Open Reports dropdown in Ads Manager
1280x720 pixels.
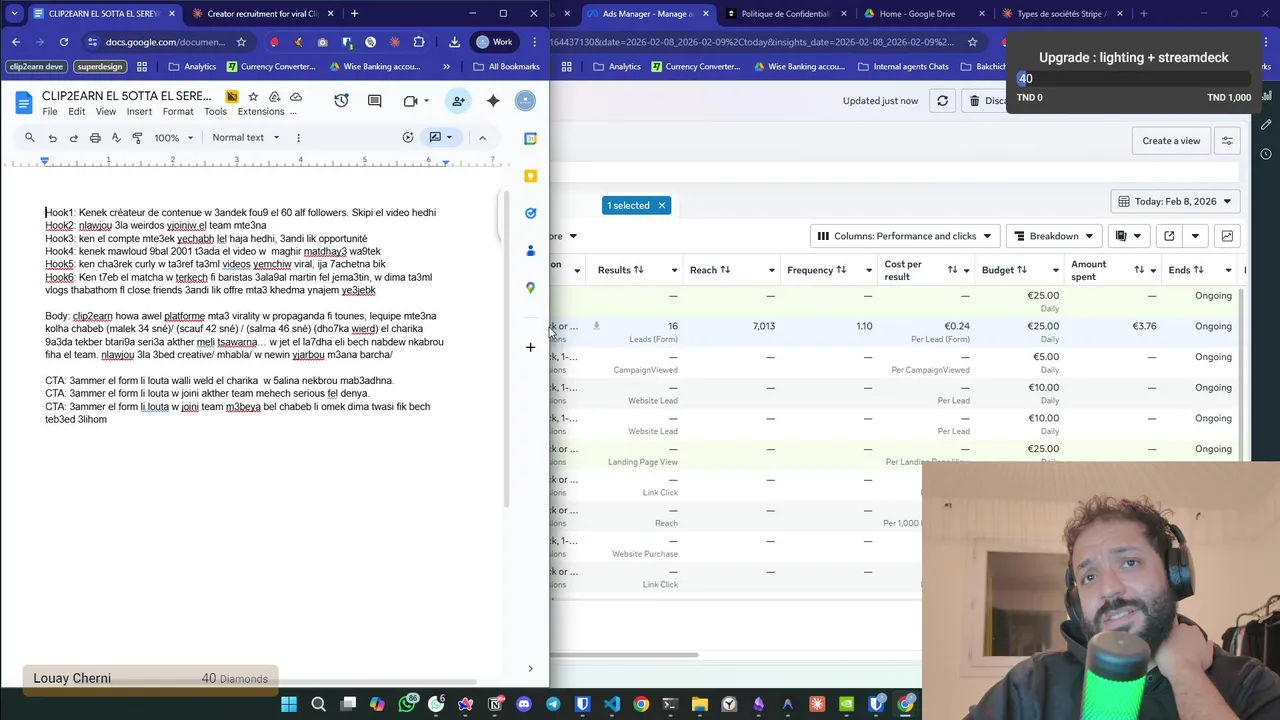tap(1127, 236)
